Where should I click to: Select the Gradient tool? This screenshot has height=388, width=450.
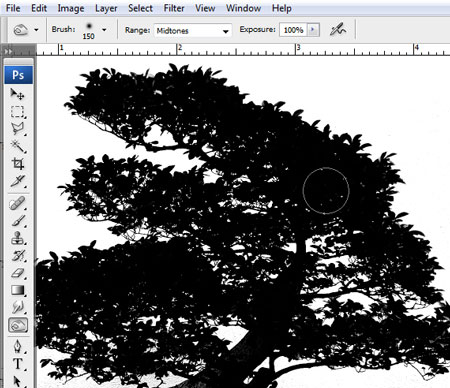pos(17,290)
